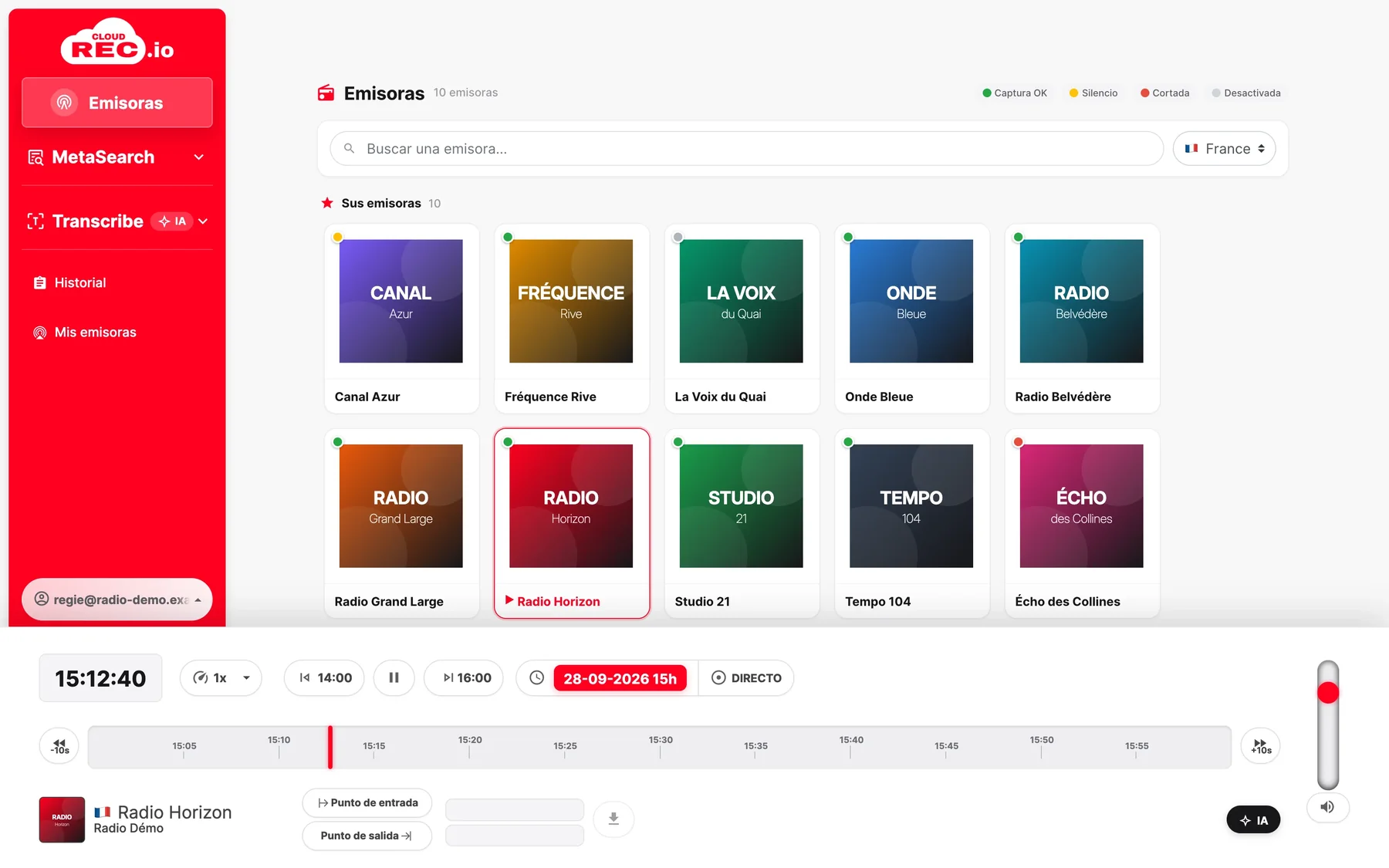Select the La Voix du Quai card
Image resolution: width=1389 pixels, height=868 pixels.
[742, 319]
